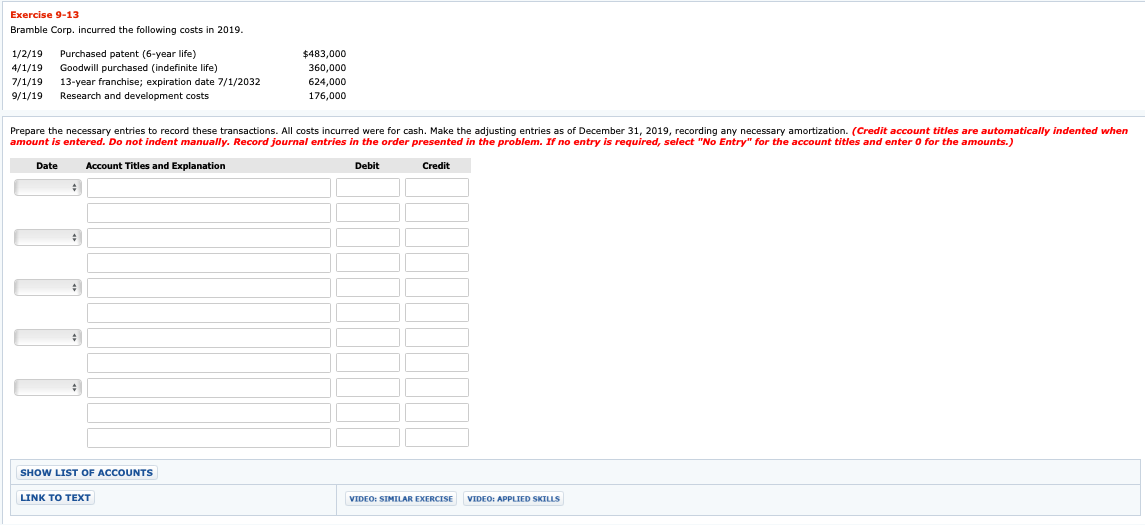Open the Date dropdown for the second journal entry
Image resolution: width=1145 pixels, height=525 pixels.
coord(47,237)
